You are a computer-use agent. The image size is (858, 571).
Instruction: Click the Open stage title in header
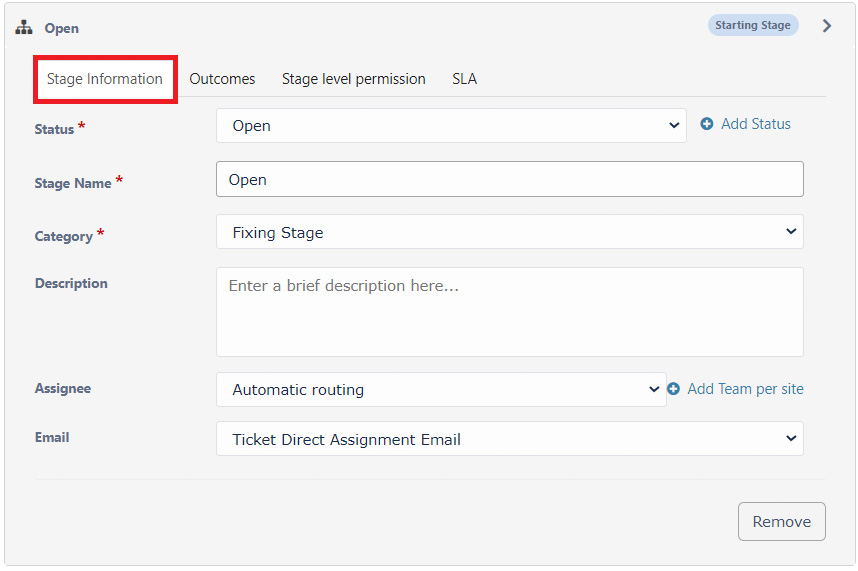(x=62, y=28)
